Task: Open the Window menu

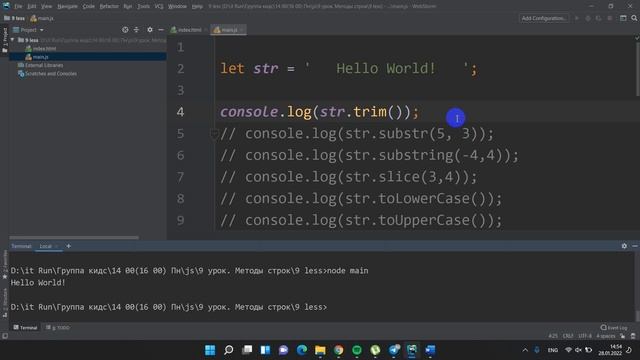Action: [177, 6]
